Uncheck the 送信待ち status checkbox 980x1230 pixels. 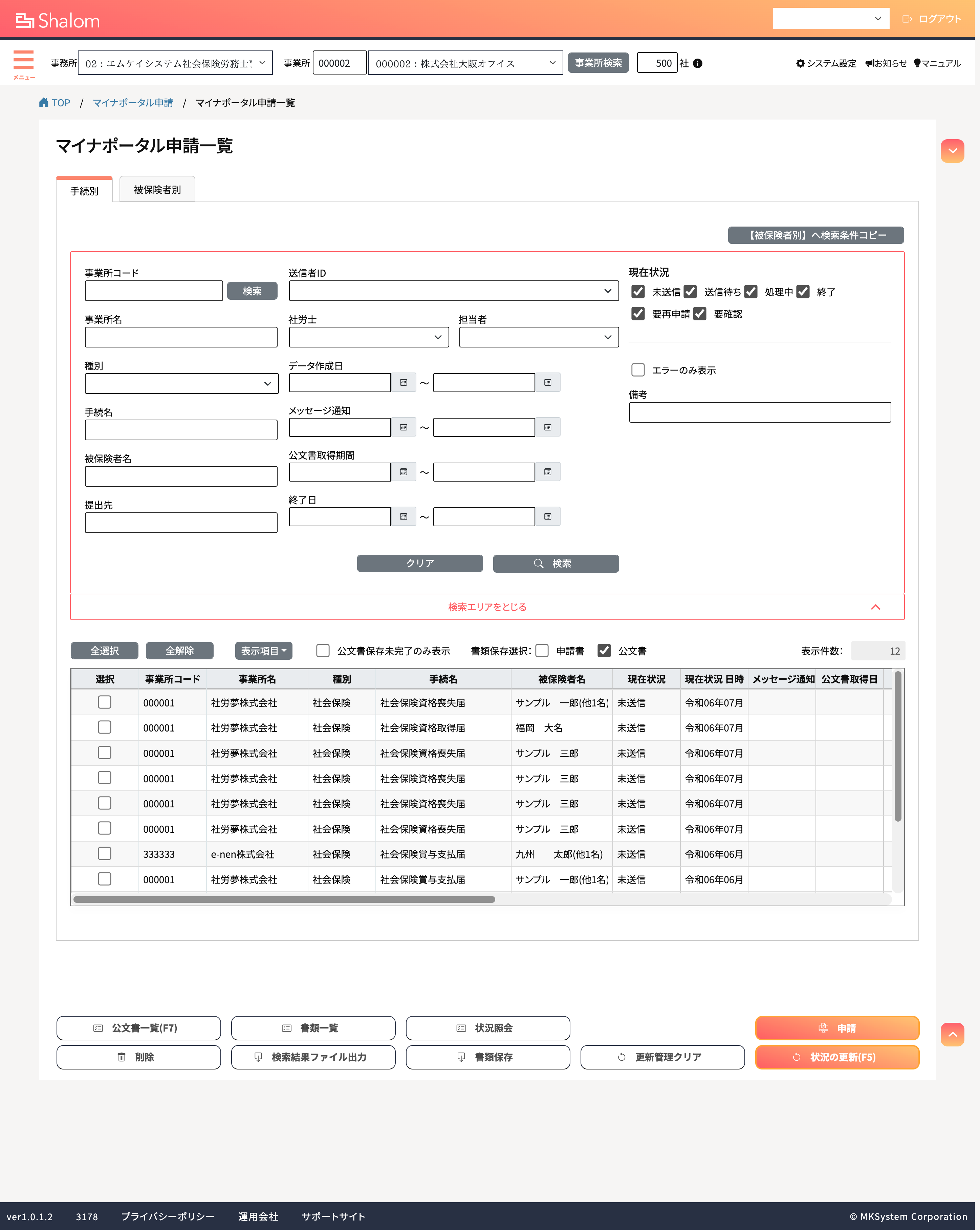[x=690, y=292]
